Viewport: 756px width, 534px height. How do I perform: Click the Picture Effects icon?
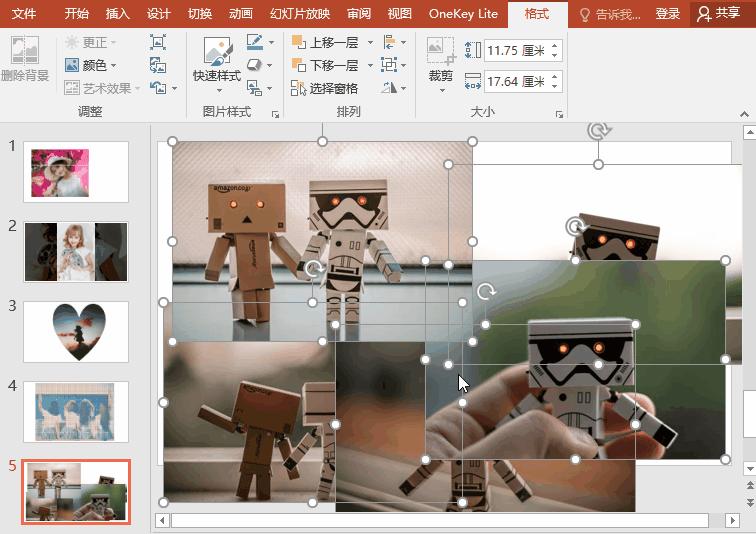254,65
